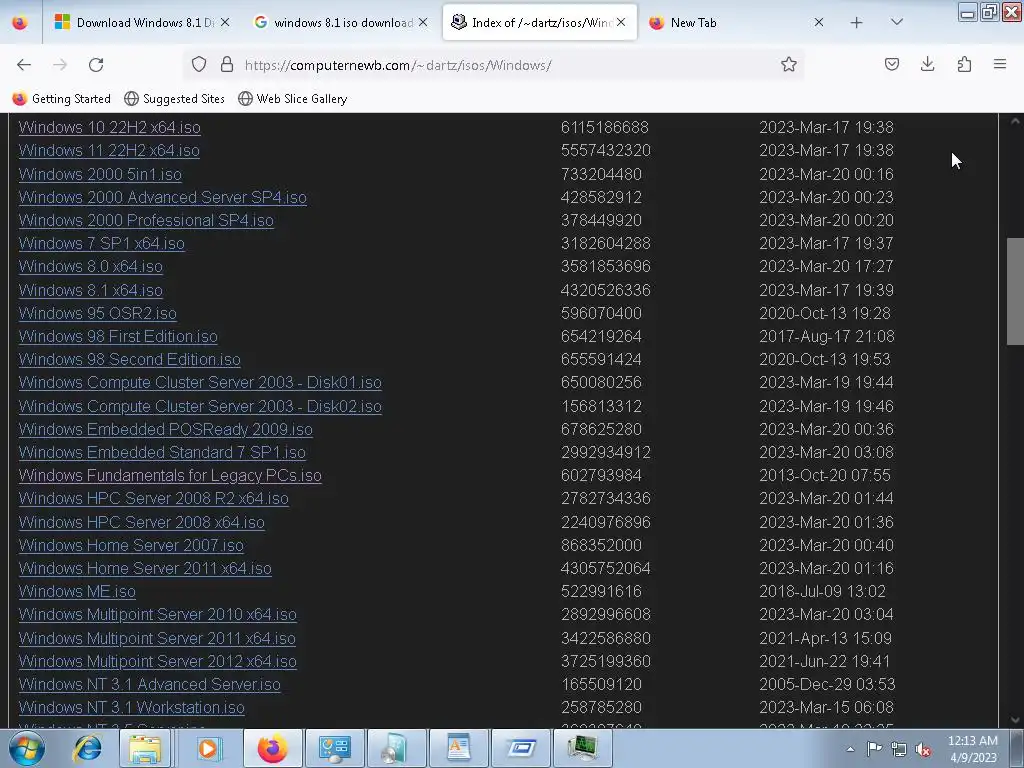This screenshot has width=1024, height=768.
Task: Open the tracking protection shield icon
Action: click(199, 65)
